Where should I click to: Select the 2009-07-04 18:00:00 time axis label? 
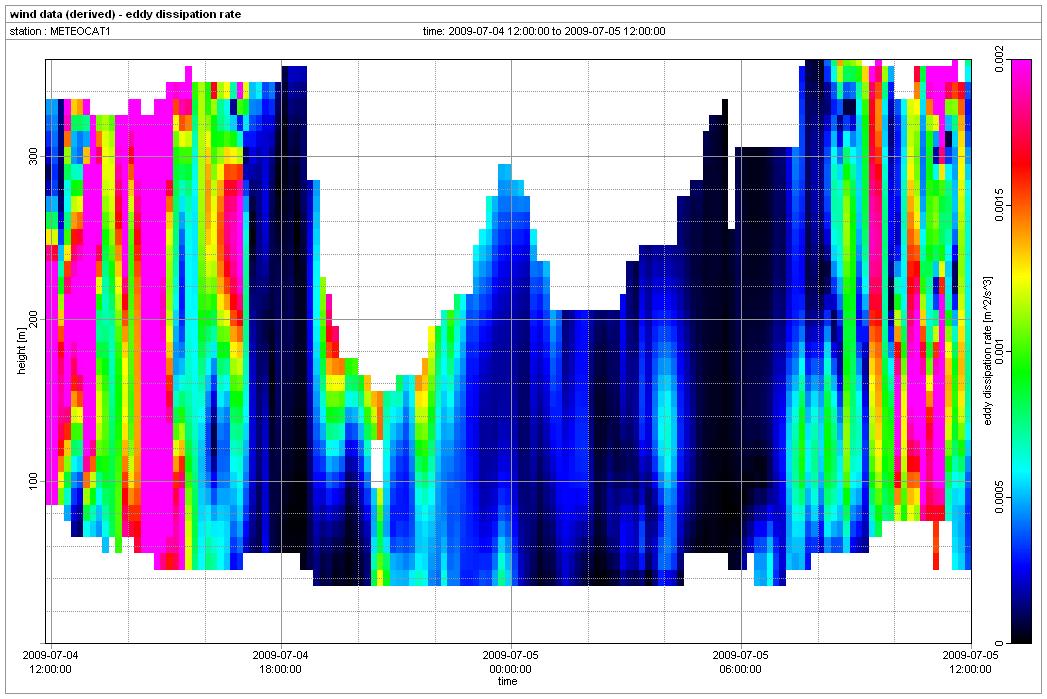pyautogui.click(x=281, y=661)
